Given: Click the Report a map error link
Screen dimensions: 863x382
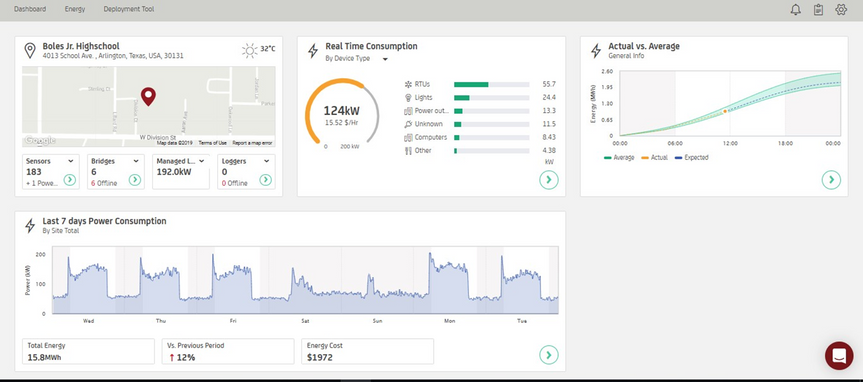Looking at the screenshot, I should pyautogui.click(x=252, y=143).
